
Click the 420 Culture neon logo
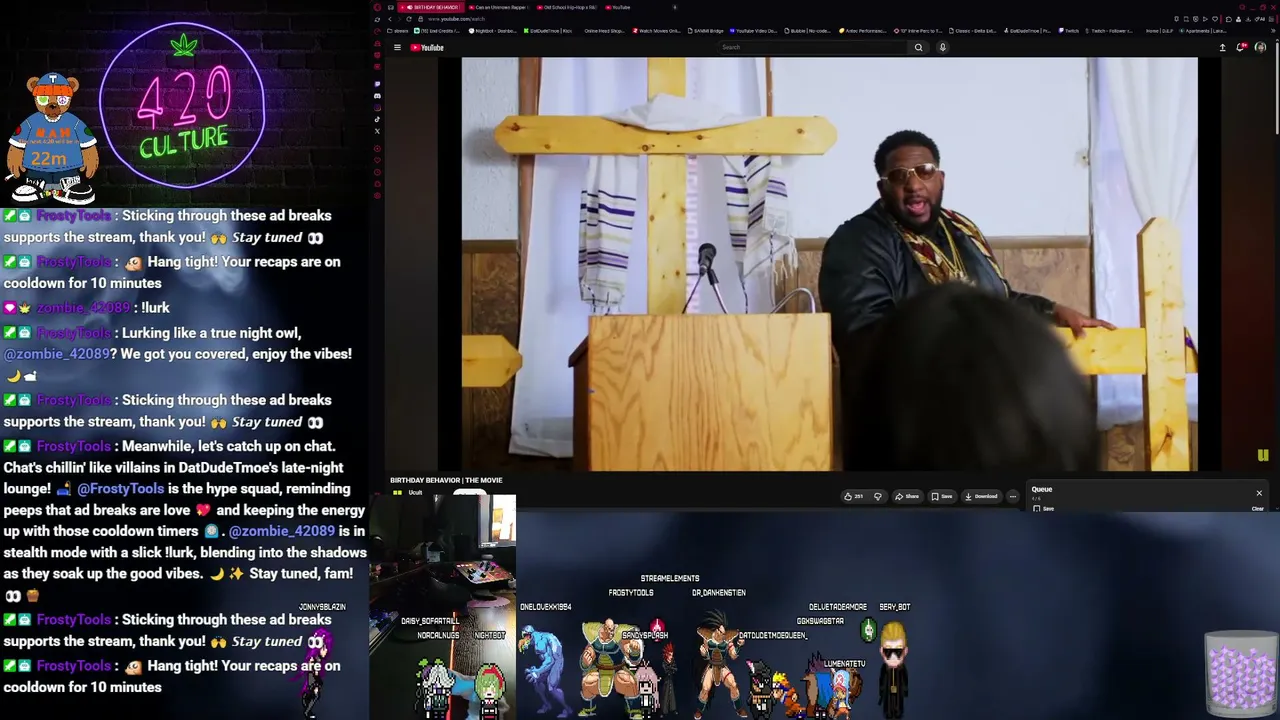(x=183, y=105)
